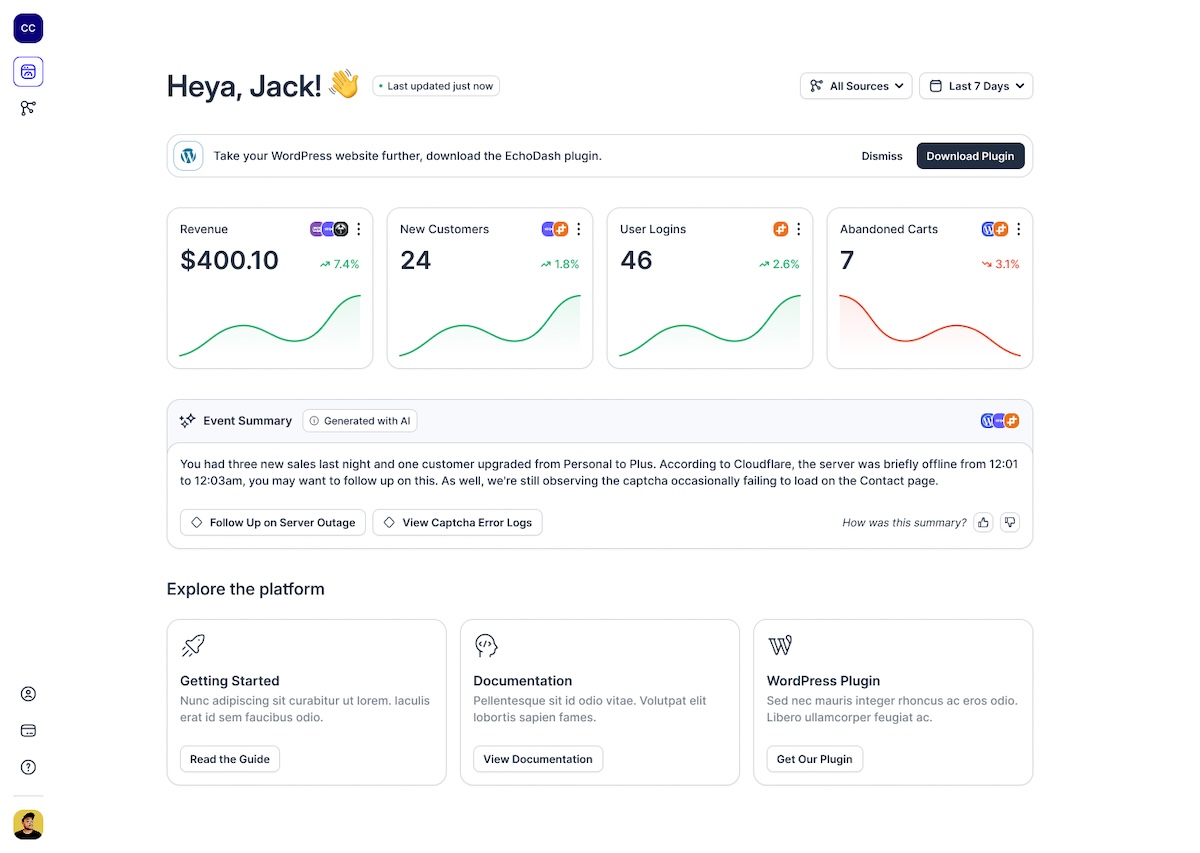Viewport: 1200px width, 853px height.
Task: Open the three-dot menu on New Customers card
Action: (x=578, y=229)
